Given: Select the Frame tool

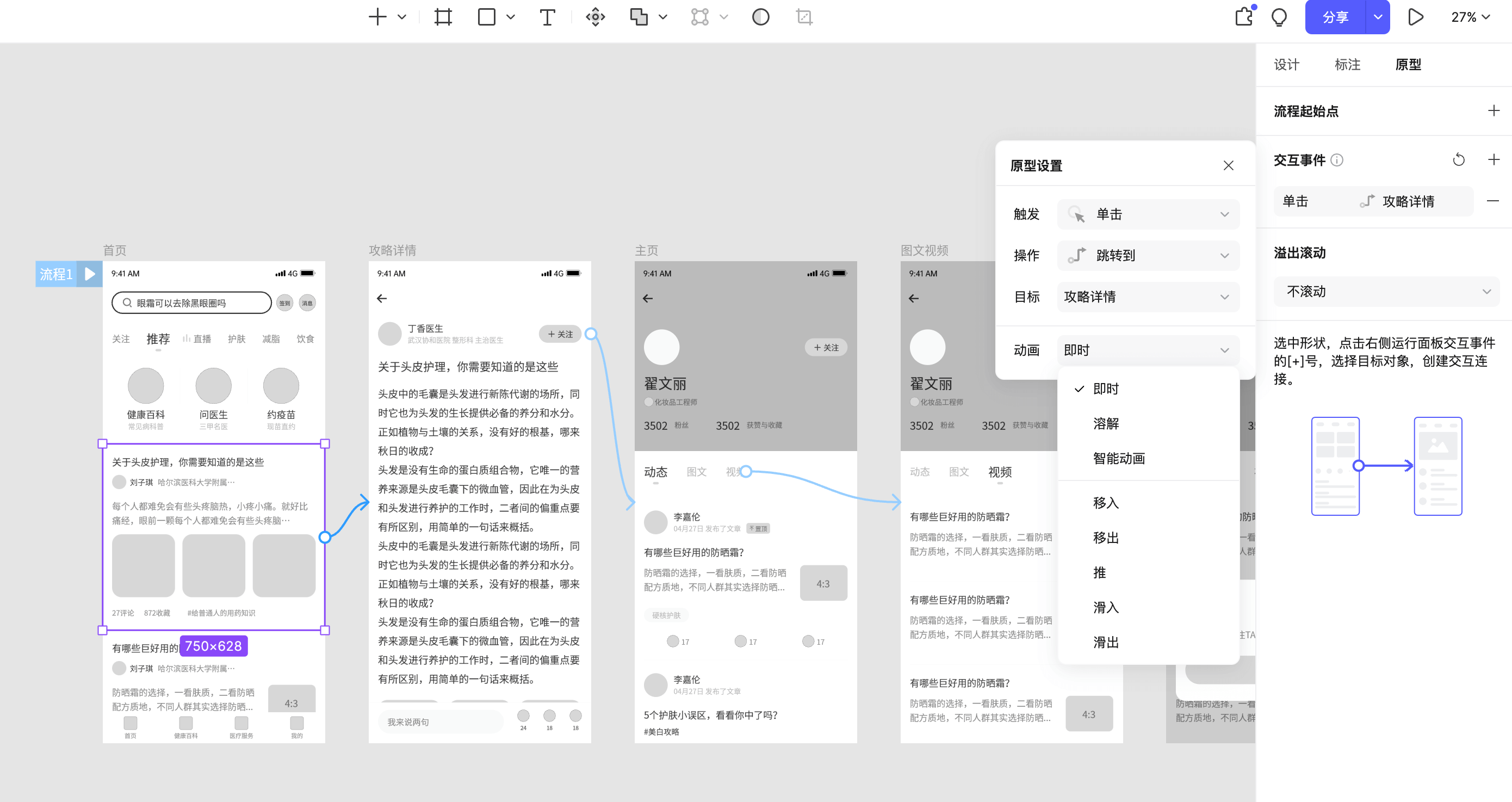Looking at the screenshot, I should (x=443, y=17).
